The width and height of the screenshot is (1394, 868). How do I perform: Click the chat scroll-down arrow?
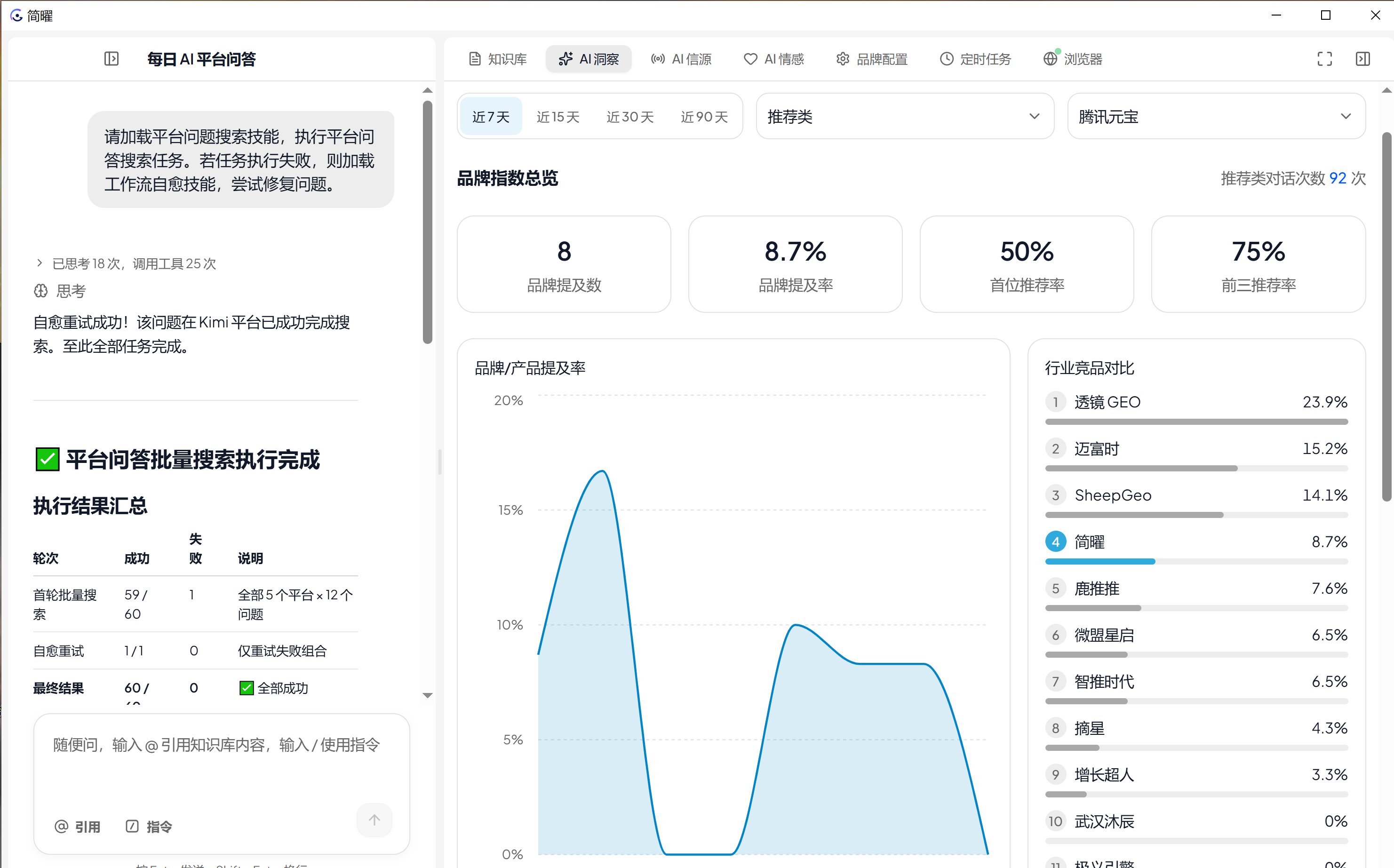click(x=428, y=695)
